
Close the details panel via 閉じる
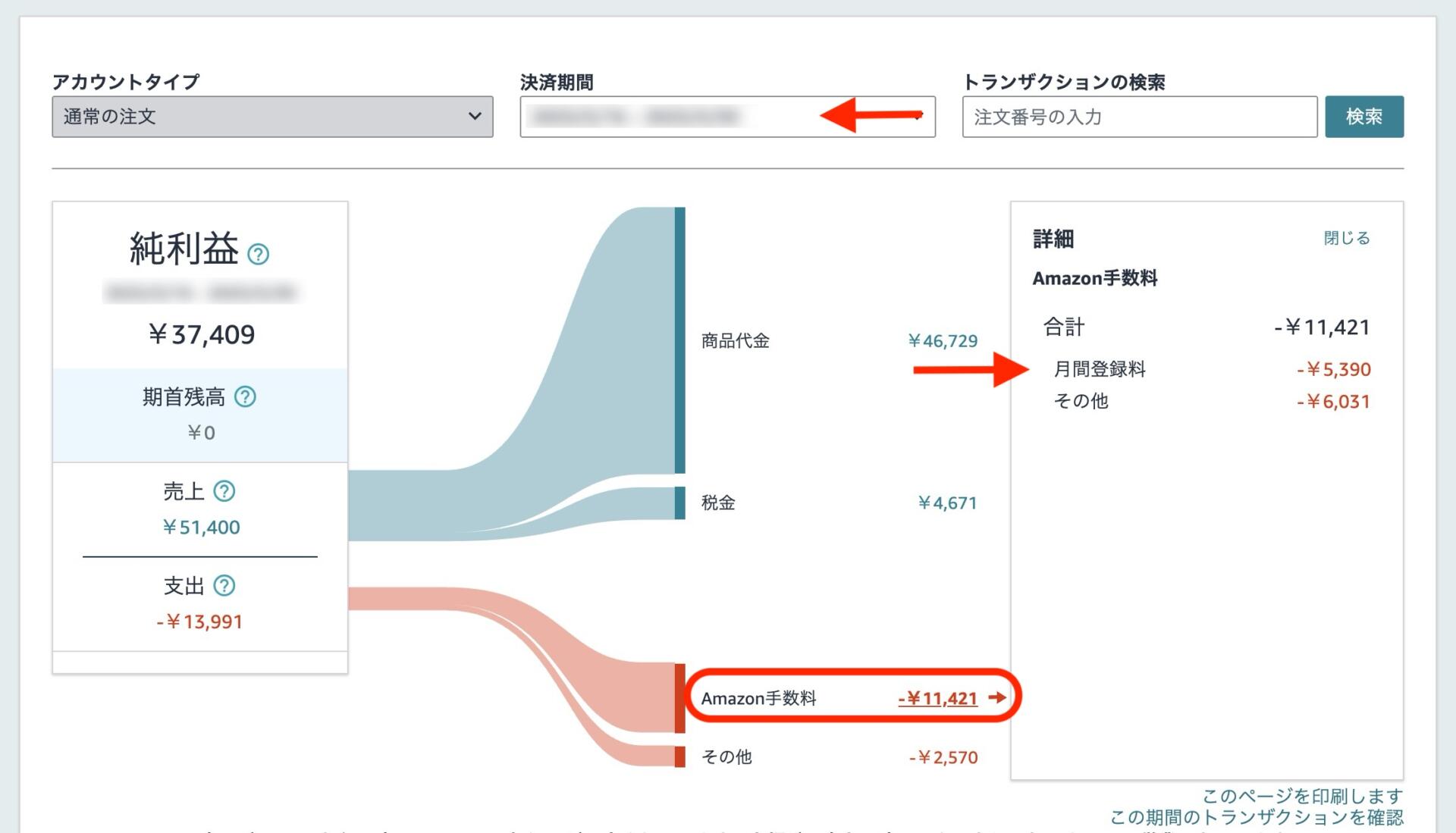click(1345, 238)
